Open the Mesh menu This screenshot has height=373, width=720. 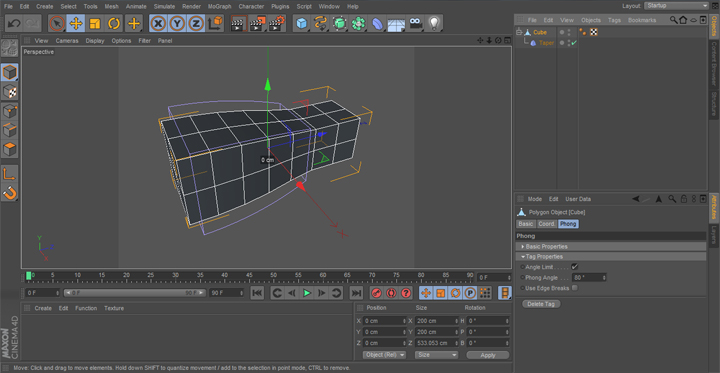click(112, 6)
